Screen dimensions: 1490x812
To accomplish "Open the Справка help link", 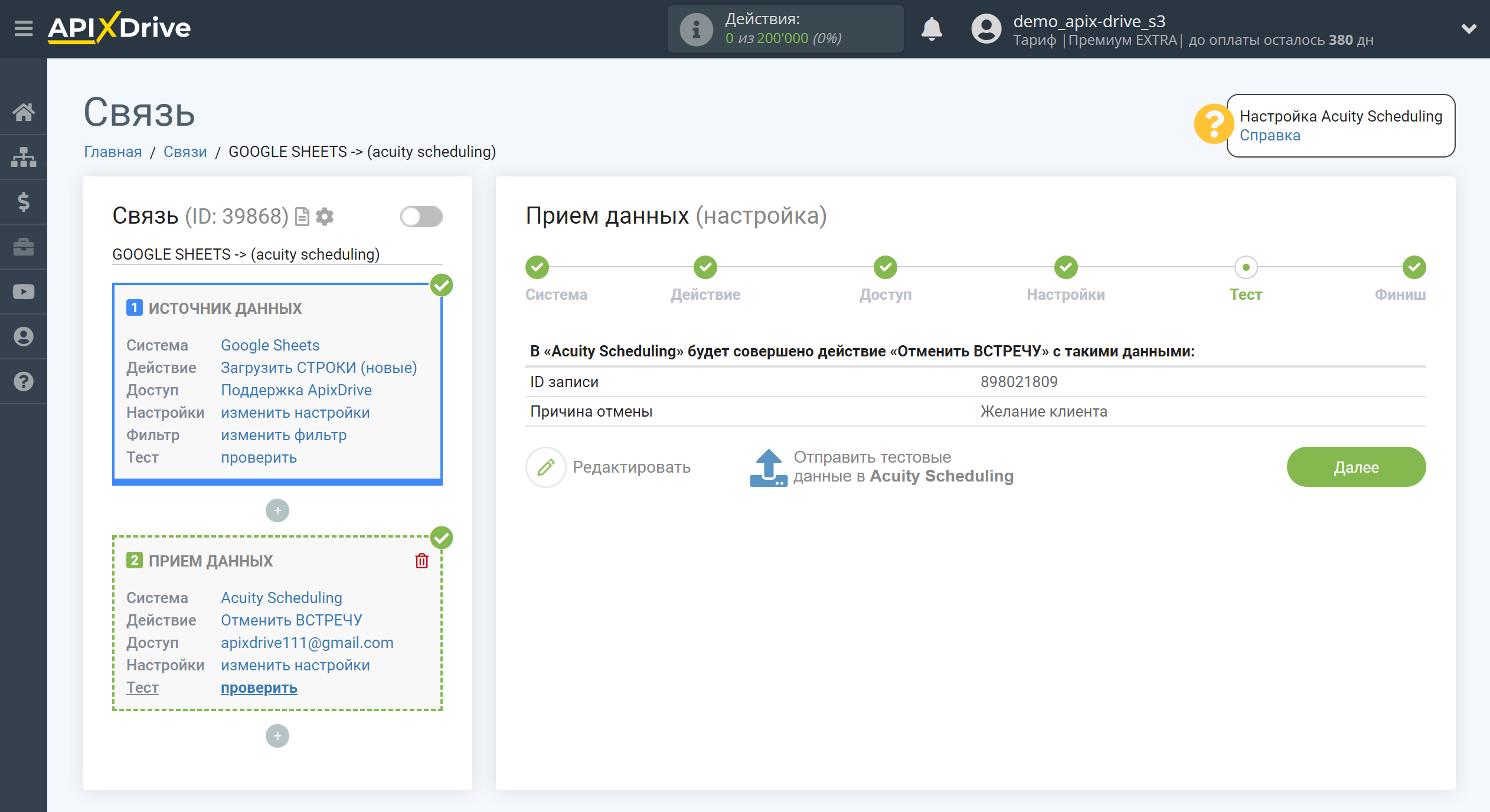I will point(1270,135).
